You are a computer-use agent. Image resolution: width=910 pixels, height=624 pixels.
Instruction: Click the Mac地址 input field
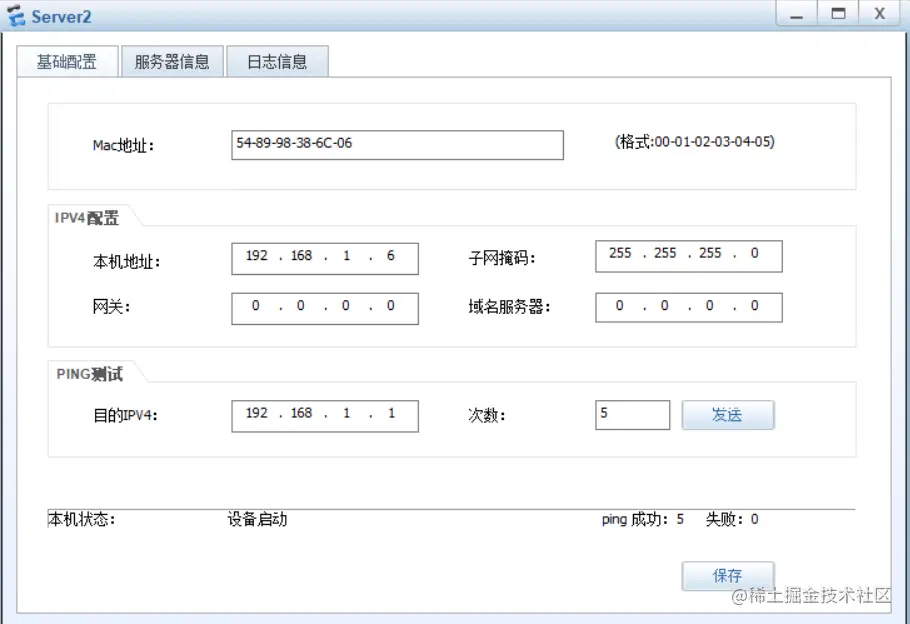click(x=398, y=145)
